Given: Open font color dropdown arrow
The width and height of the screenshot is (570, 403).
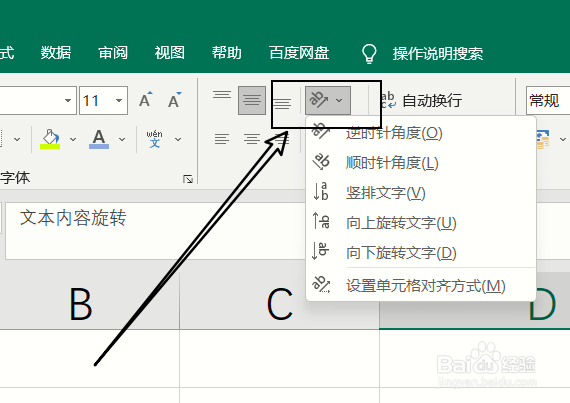Looking at the screenshot, I should tap(122, 139).
